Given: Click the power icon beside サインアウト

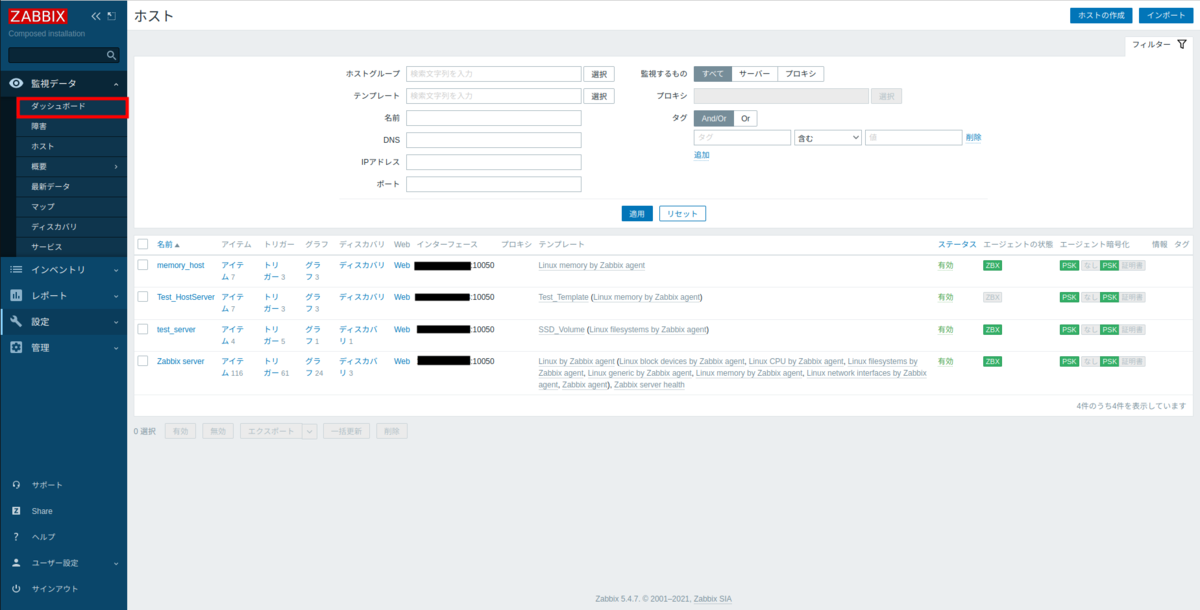Looking at the screenshot, I should pos(16,589).
